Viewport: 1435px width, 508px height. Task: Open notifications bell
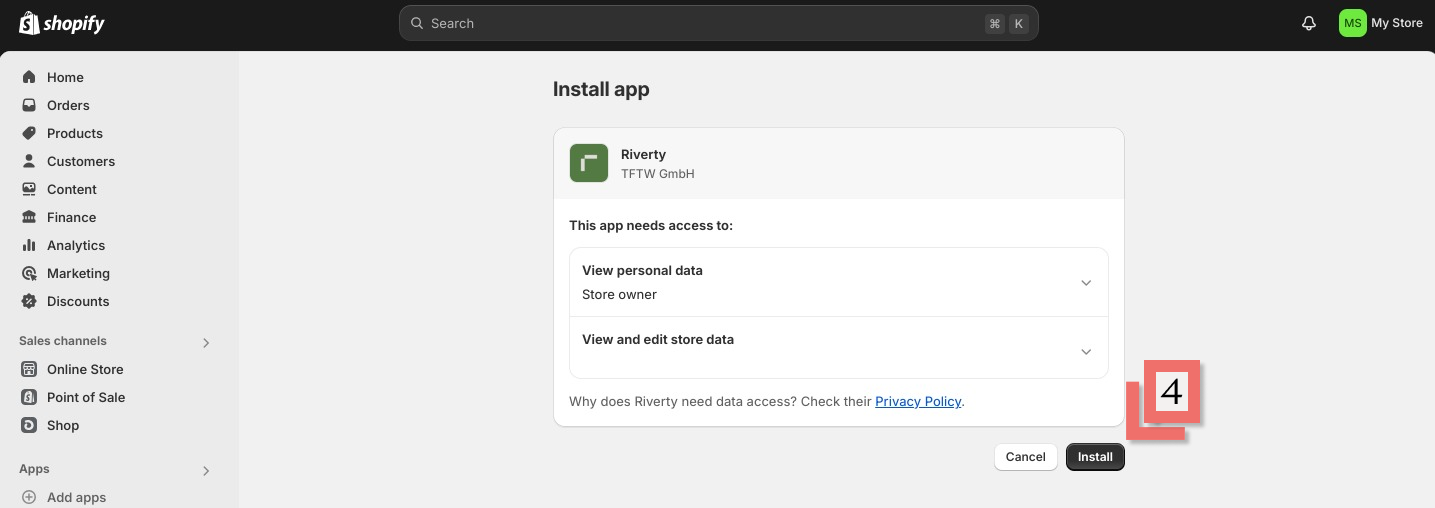[1308, 23]
